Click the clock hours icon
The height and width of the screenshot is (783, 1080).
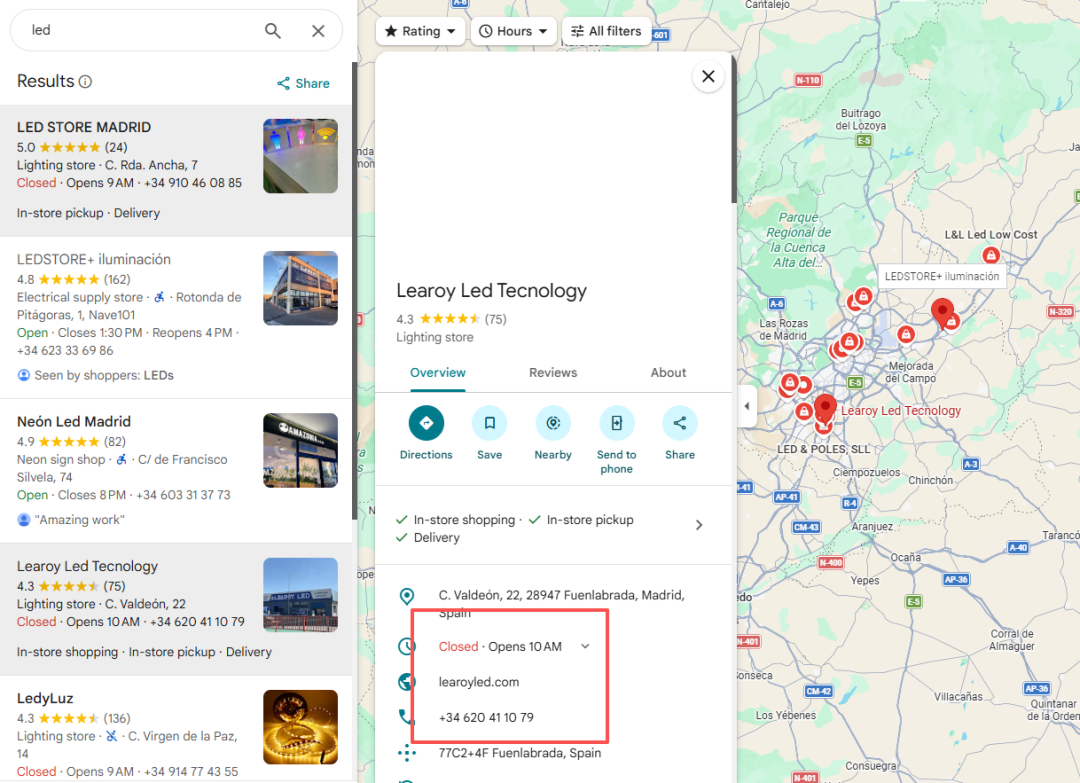coord(407,647)
